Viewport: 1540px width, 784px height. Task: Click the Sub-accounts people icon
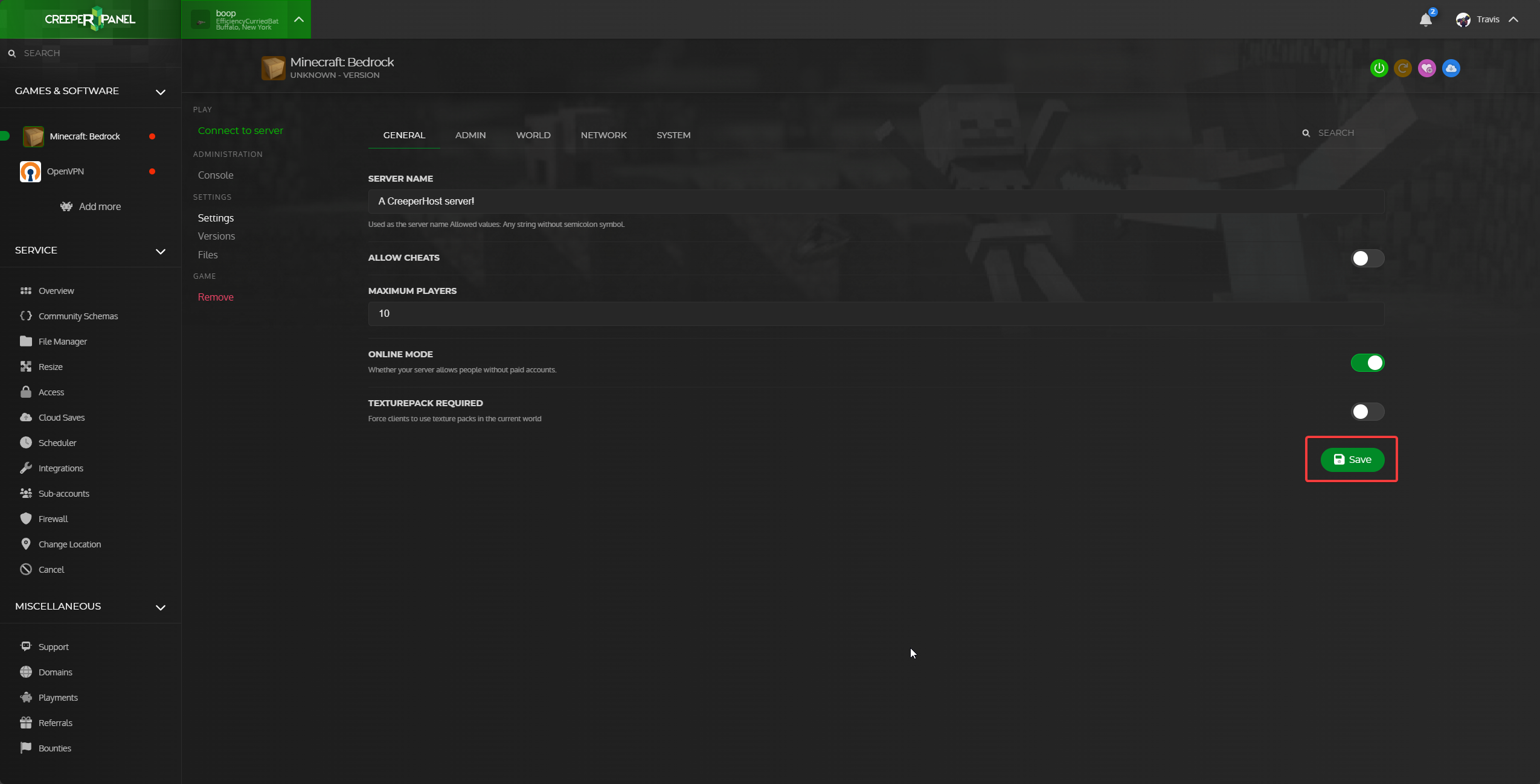coord(26,494)
